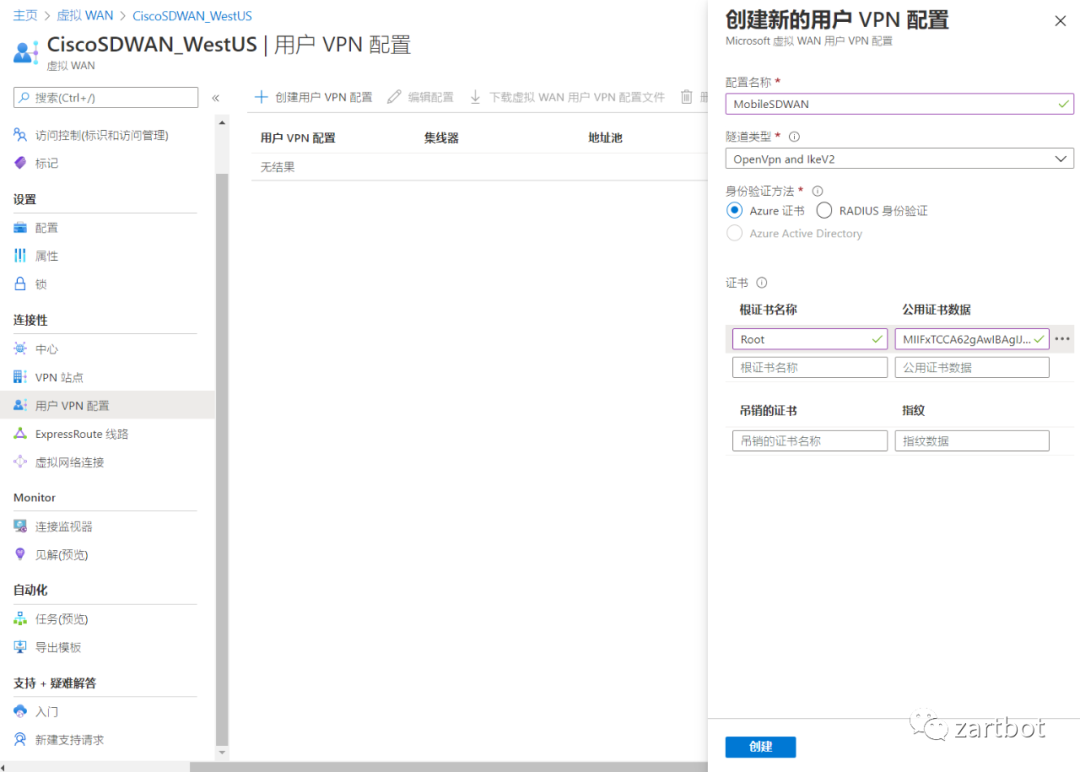Click the Connection monitor (连接监视器) icon
This screenshot has height=772, width=1080.
20,526
